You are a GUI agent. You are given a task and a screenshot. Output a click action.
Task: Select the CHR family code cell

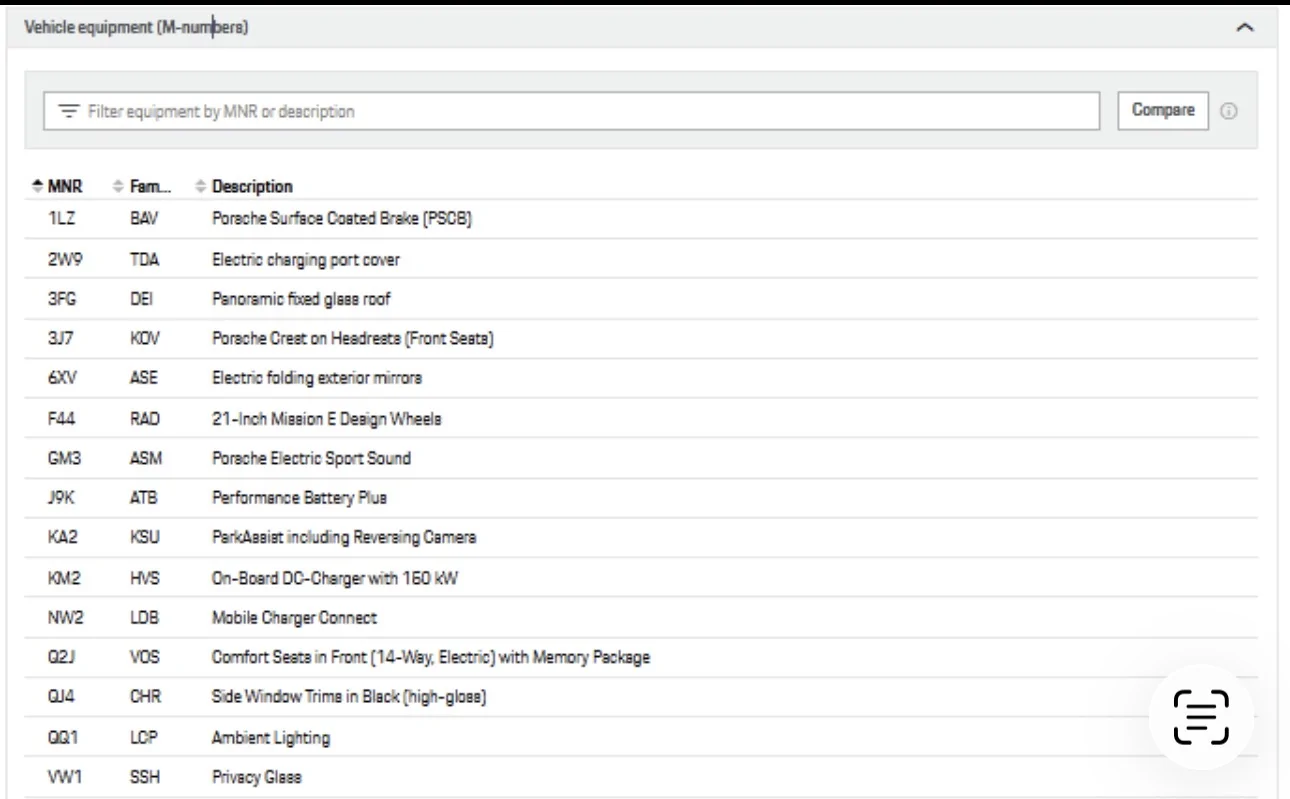pyautogui.click(x=146, y=697)
